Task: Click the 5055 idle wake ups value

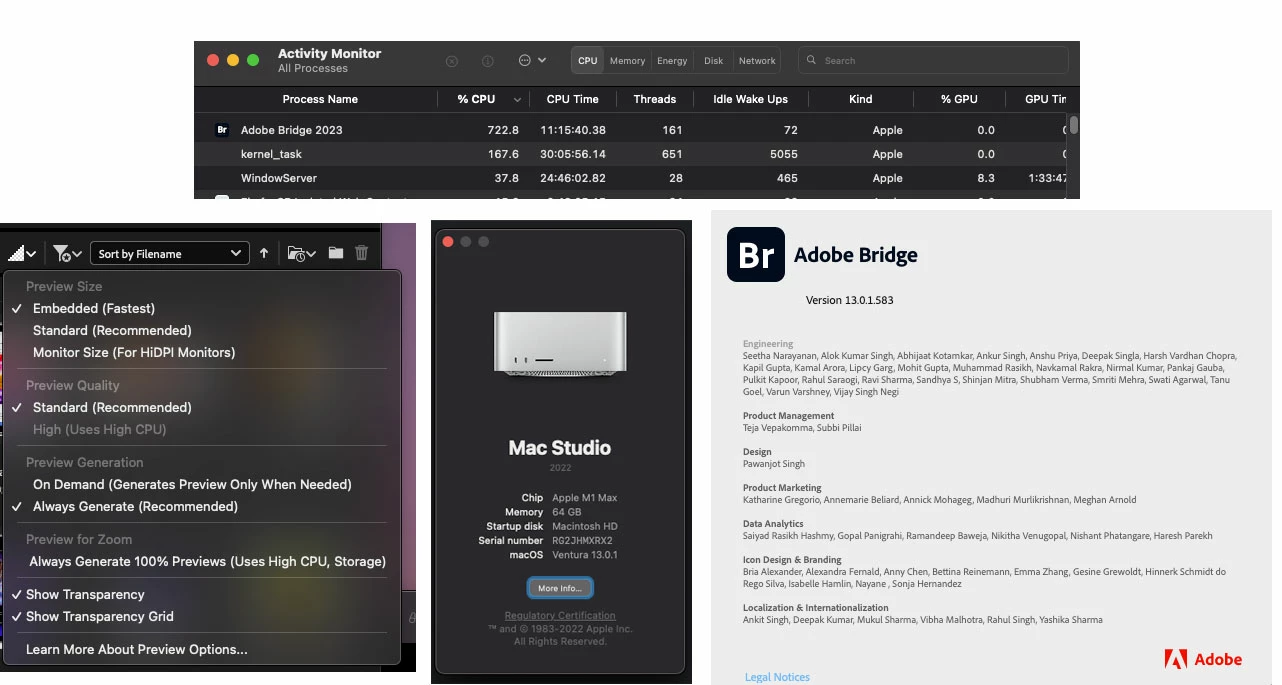Action: coord(784,155)
